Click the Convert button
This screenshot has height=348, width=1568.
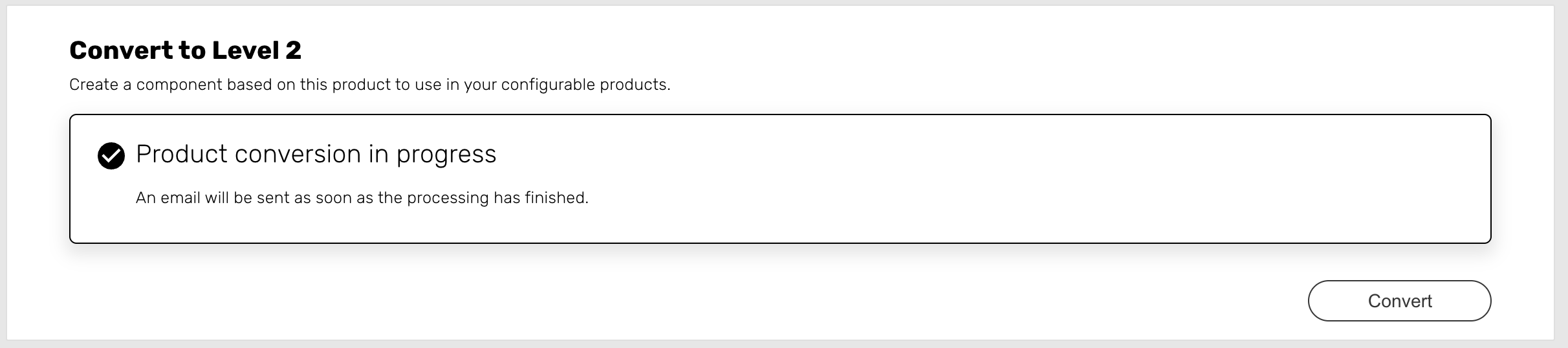(x=1399, y=301)
